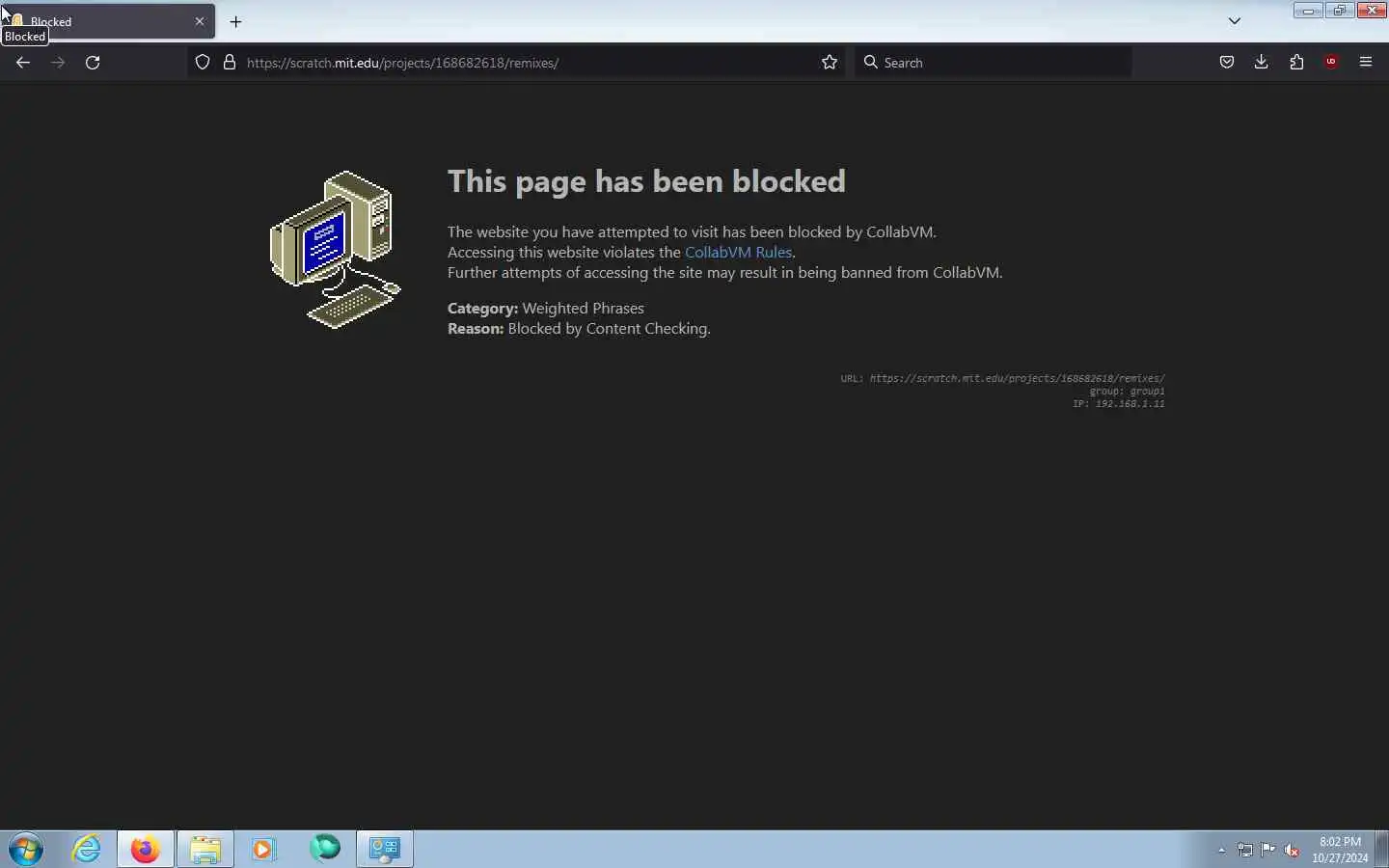
Task: Click the Show desktop button
Action: pyautogui.click(x=1381, y=849)
